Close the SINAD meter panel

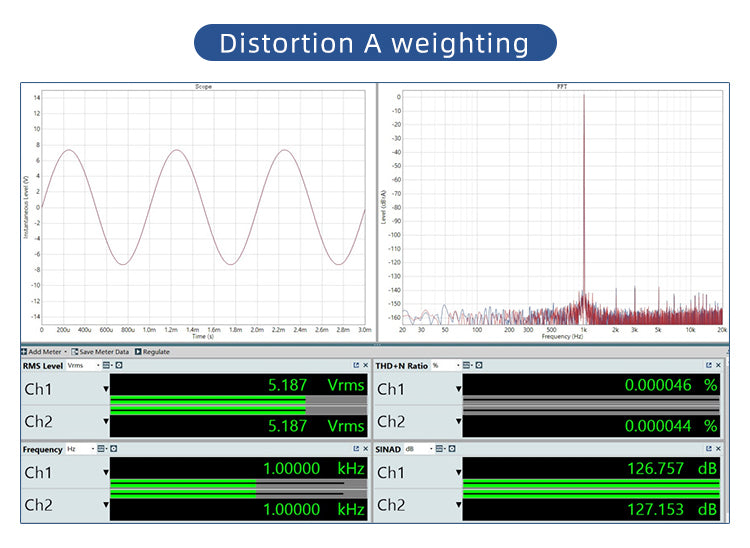[x=718, y=449]
